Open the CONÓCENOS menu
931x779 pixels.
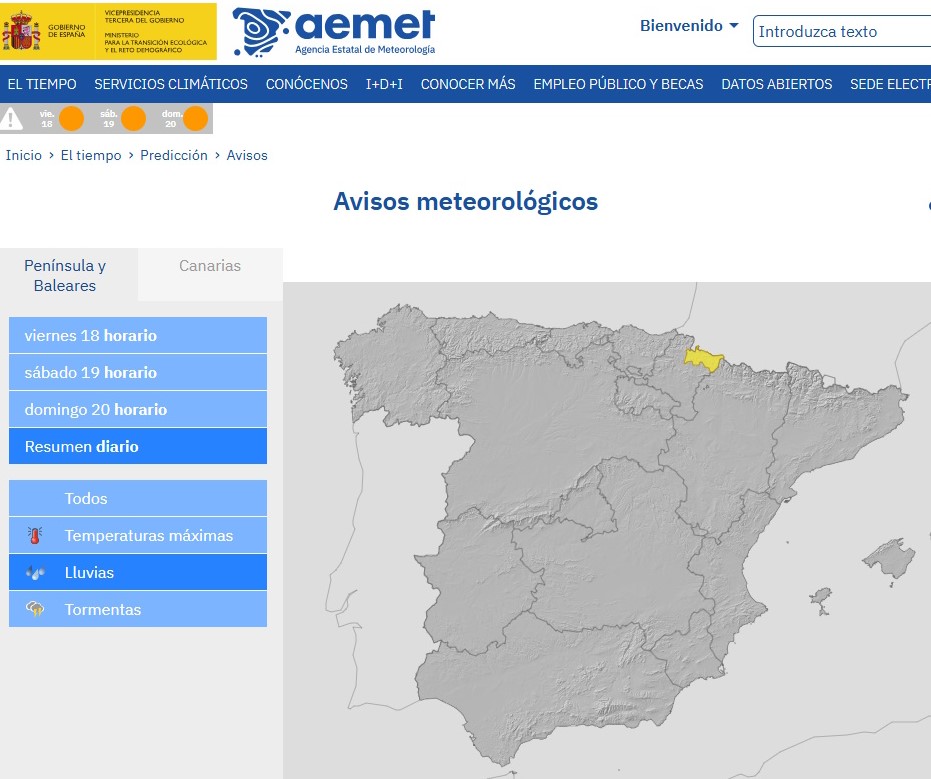click(306, 84)
